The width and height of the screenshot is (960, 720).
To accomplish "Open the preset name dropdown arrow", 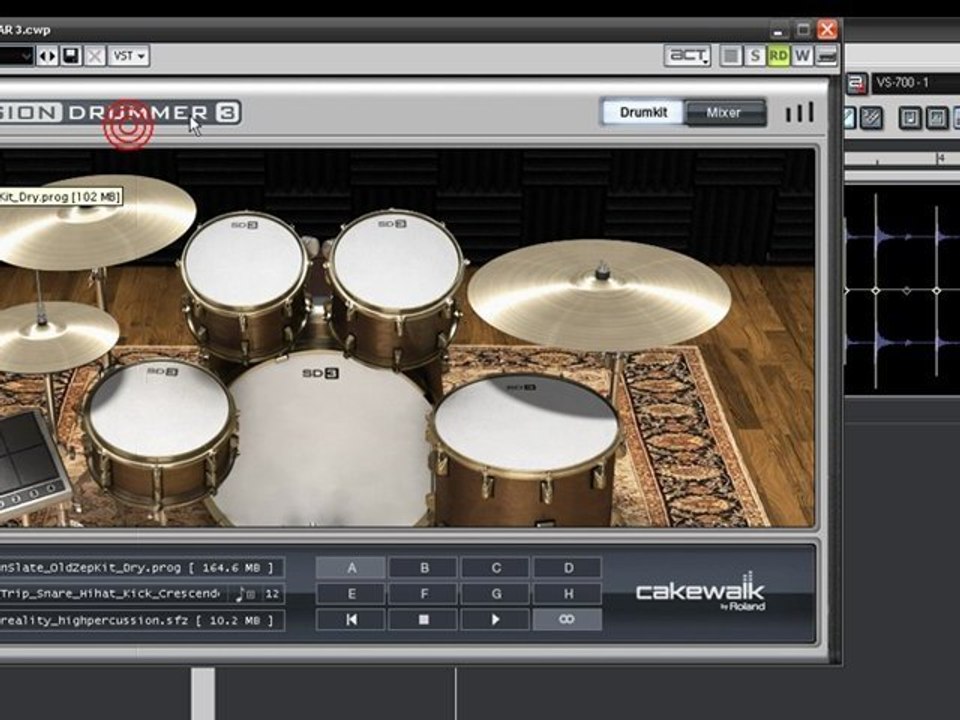I will tap(26, 56).
